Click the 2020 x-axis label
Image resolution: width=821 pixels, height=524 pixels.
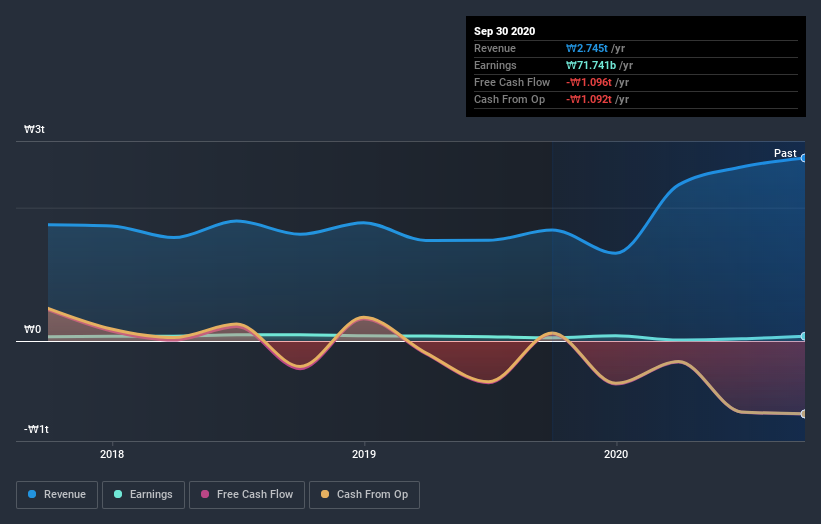point(616,454)
